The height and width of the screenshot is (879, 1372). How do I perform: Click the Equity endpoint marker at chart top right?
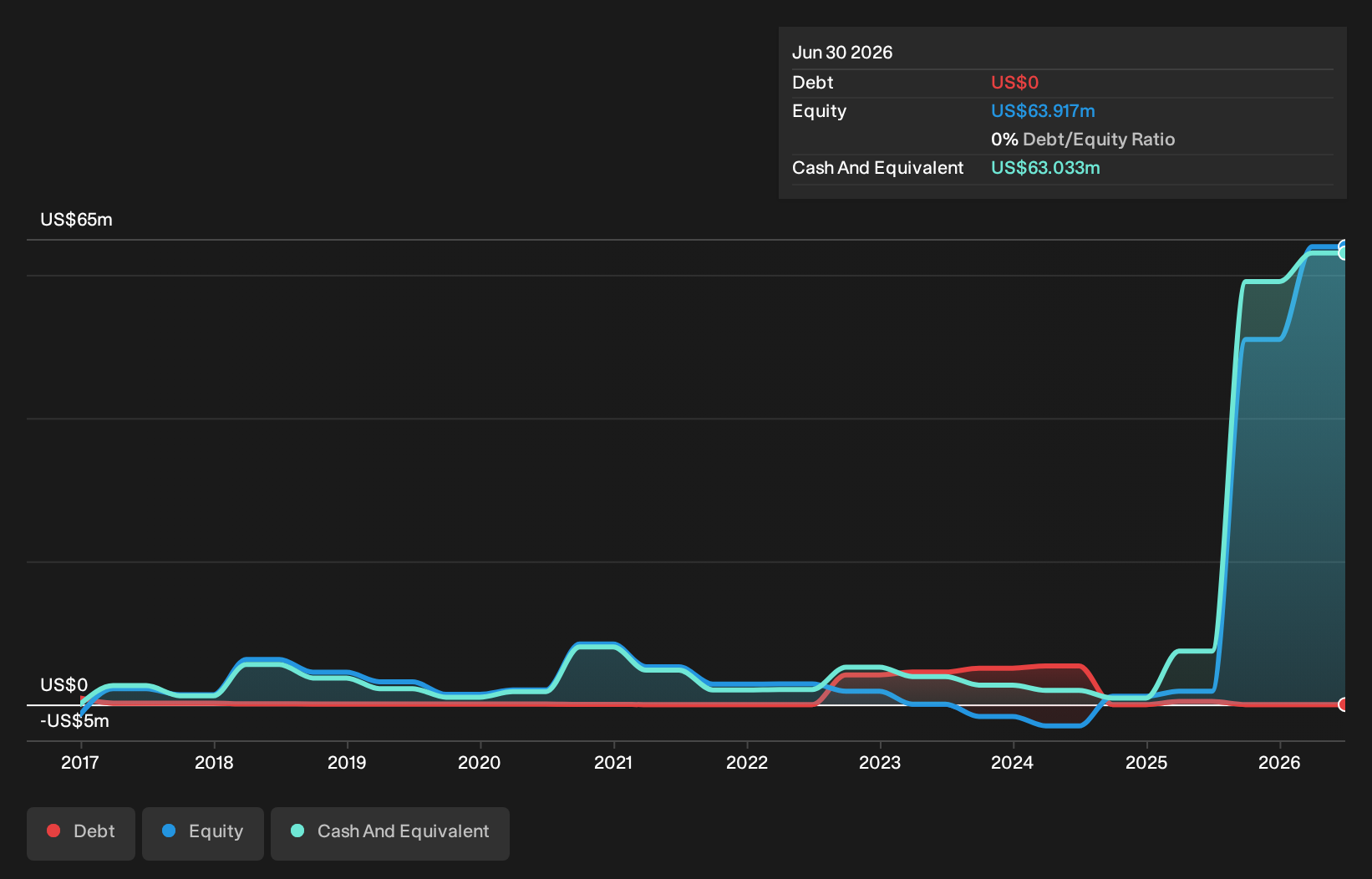(1343, 246)
